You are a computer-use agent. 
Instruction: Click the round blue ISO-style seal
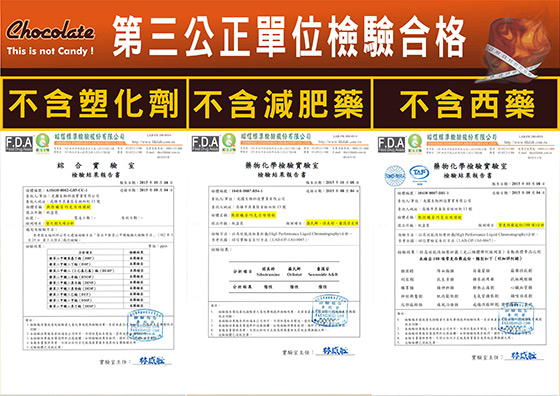(x=395, y=176)
